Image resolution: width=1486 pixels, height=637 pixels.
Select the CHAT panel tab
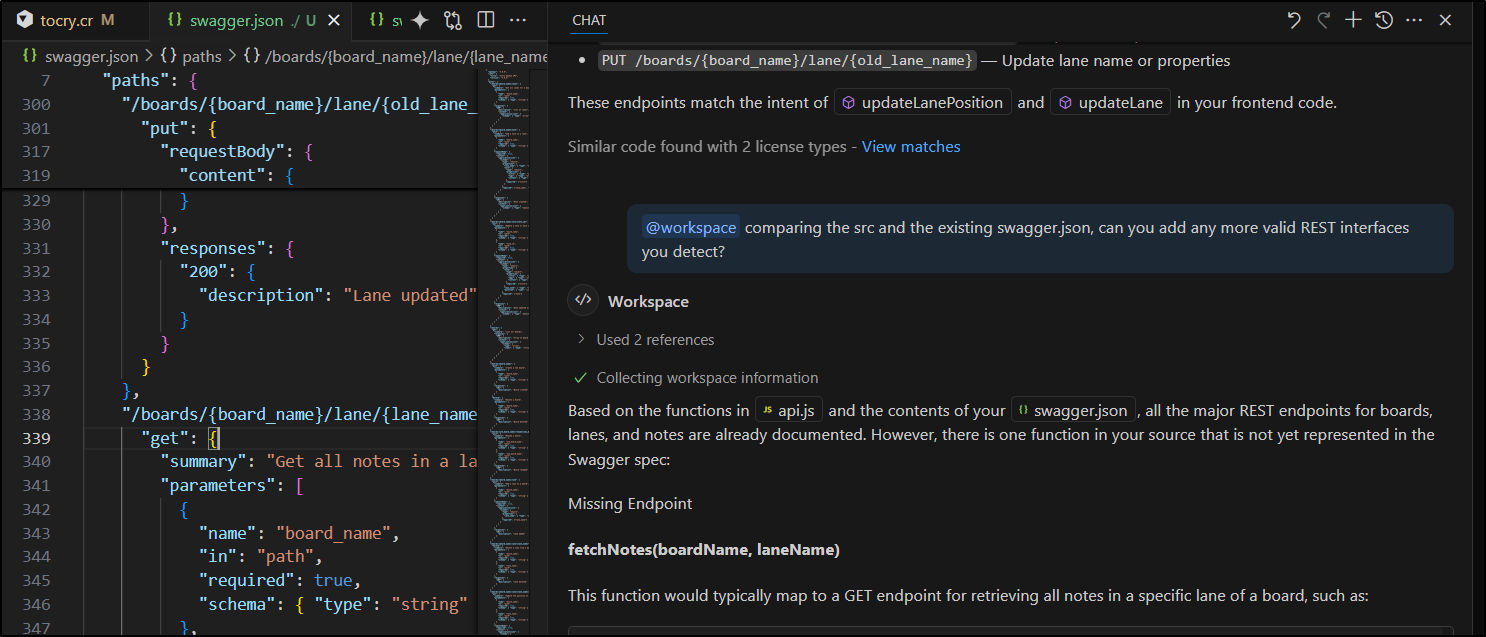(589, 20)
